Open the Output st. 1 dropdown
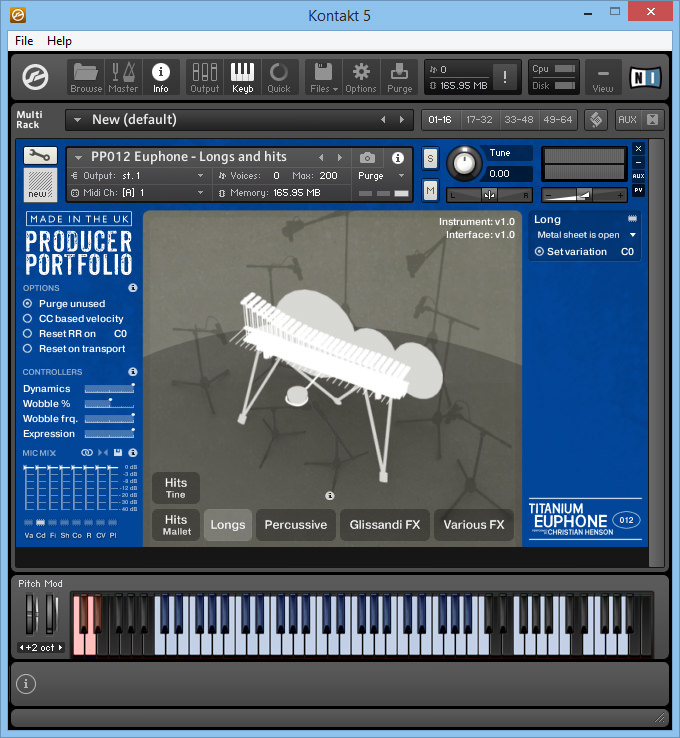680x738 pixels. [x=200, y=176]
